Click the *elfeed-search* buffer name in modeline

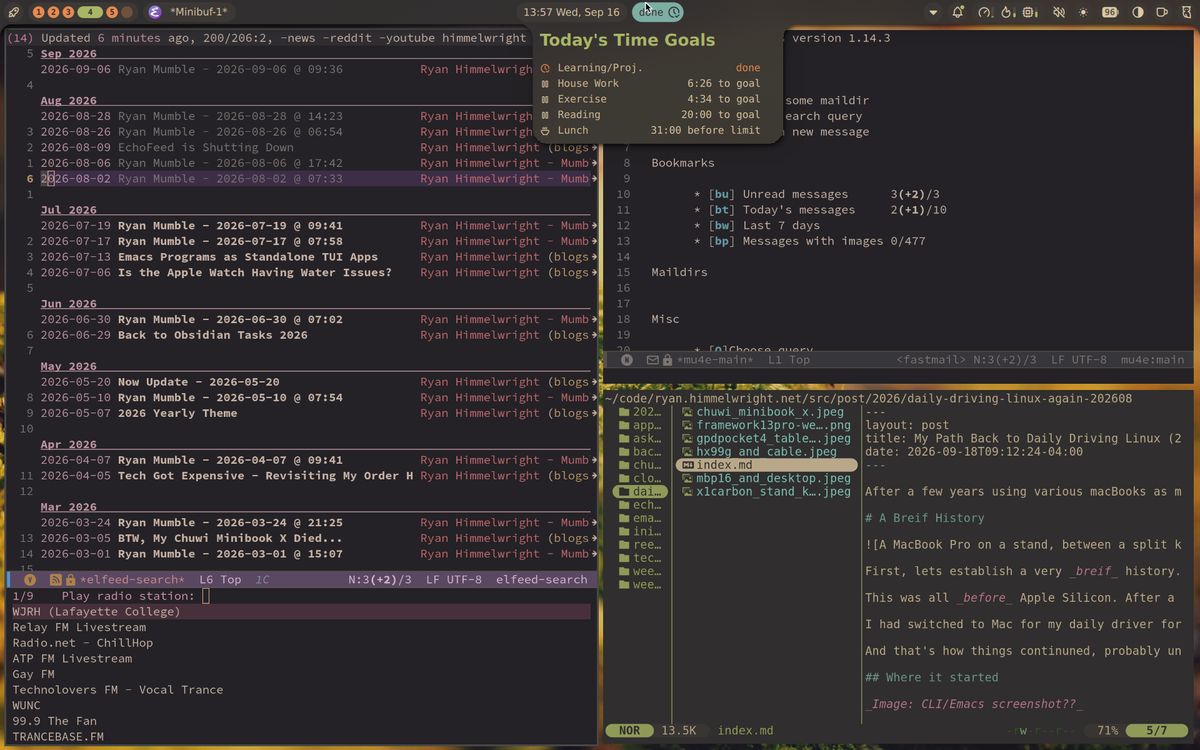tap(131, 580)
